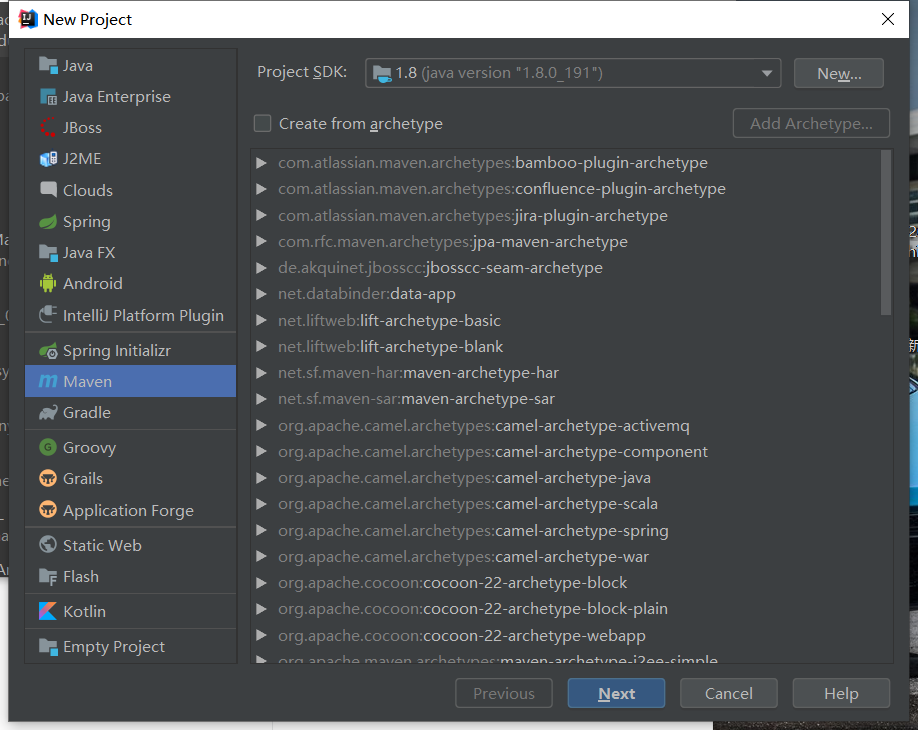Screen dimensions: 918x730
Task: Choose Spring Initializr project type label
Action: tap(117, 351)
